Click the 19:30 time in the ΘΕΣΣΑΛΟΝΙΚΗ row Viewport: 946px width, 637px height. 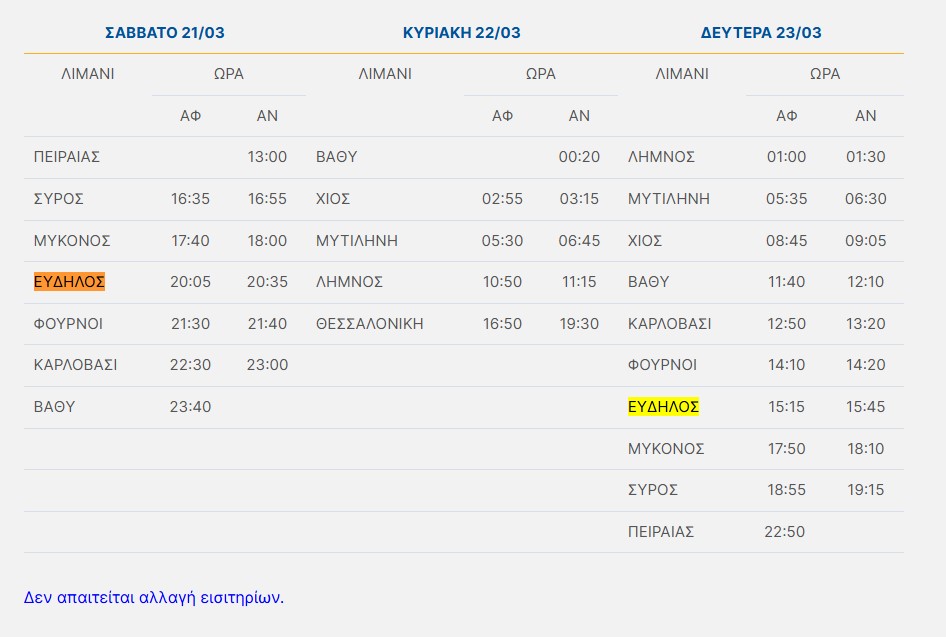pos(579,324)
